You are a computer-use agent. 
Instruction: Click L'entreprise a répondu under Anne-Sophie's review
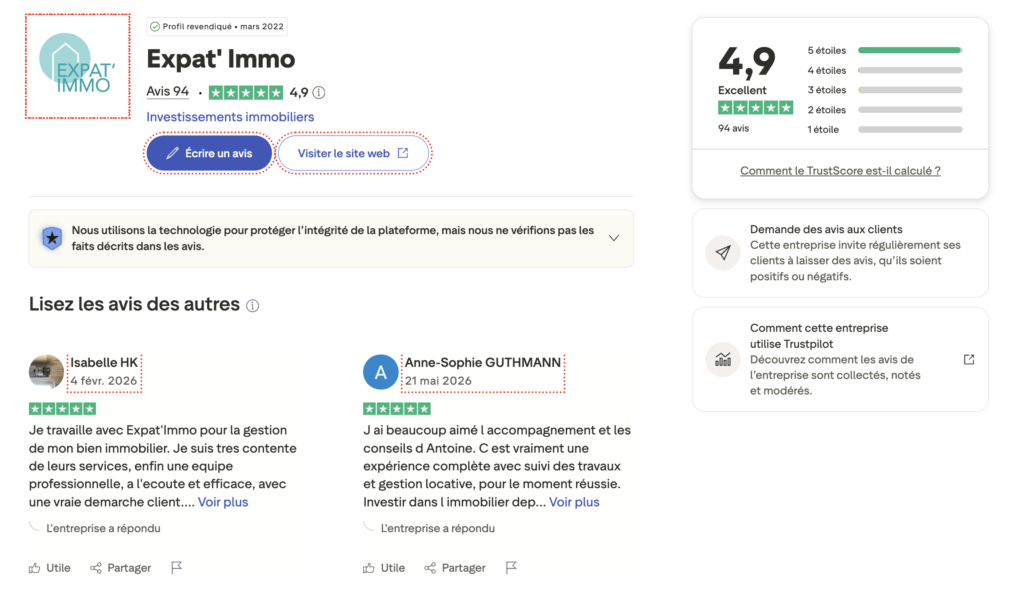(438, 528)
